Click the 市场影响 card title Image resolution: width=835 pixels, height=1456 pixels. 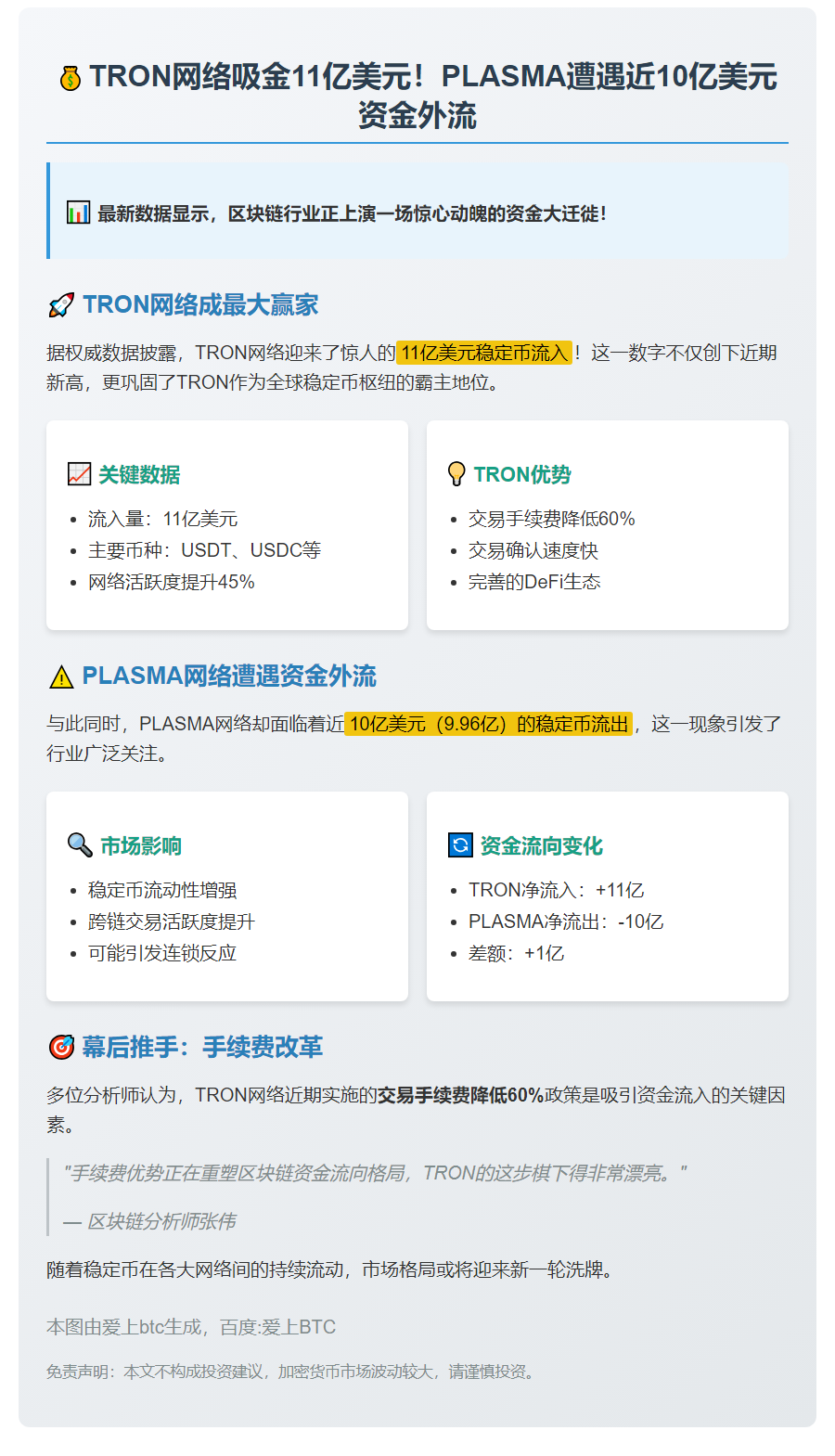point(141,845)
